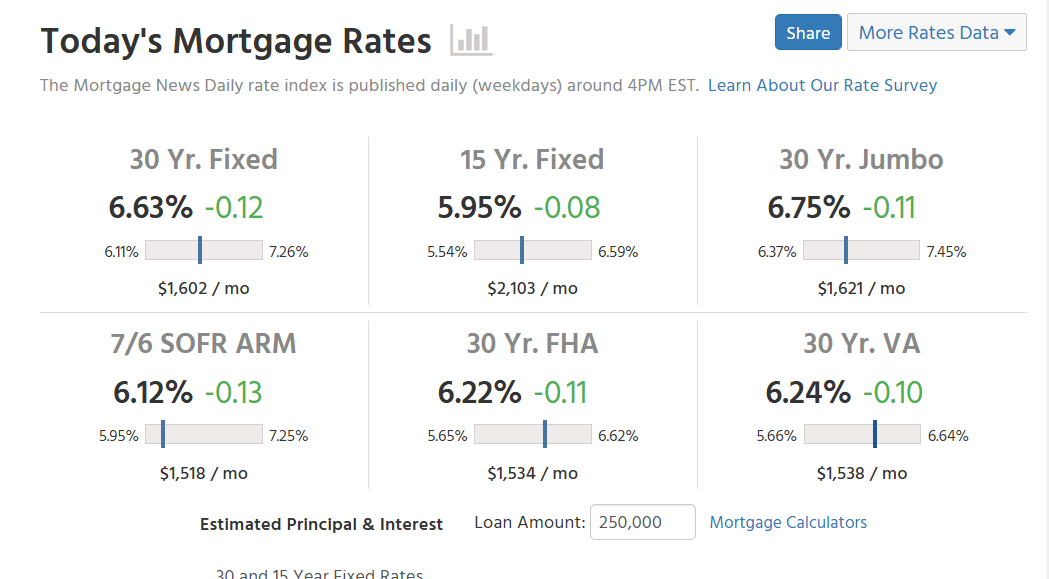
Task: Click the 7/6 SOFR ARM heading
Action: 203,343
